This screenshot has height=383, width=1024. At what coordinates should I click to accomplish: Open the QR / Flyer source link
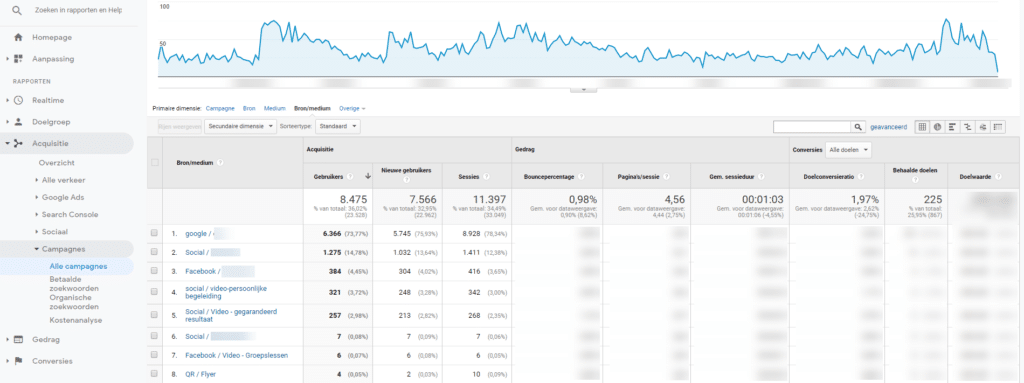200,374
